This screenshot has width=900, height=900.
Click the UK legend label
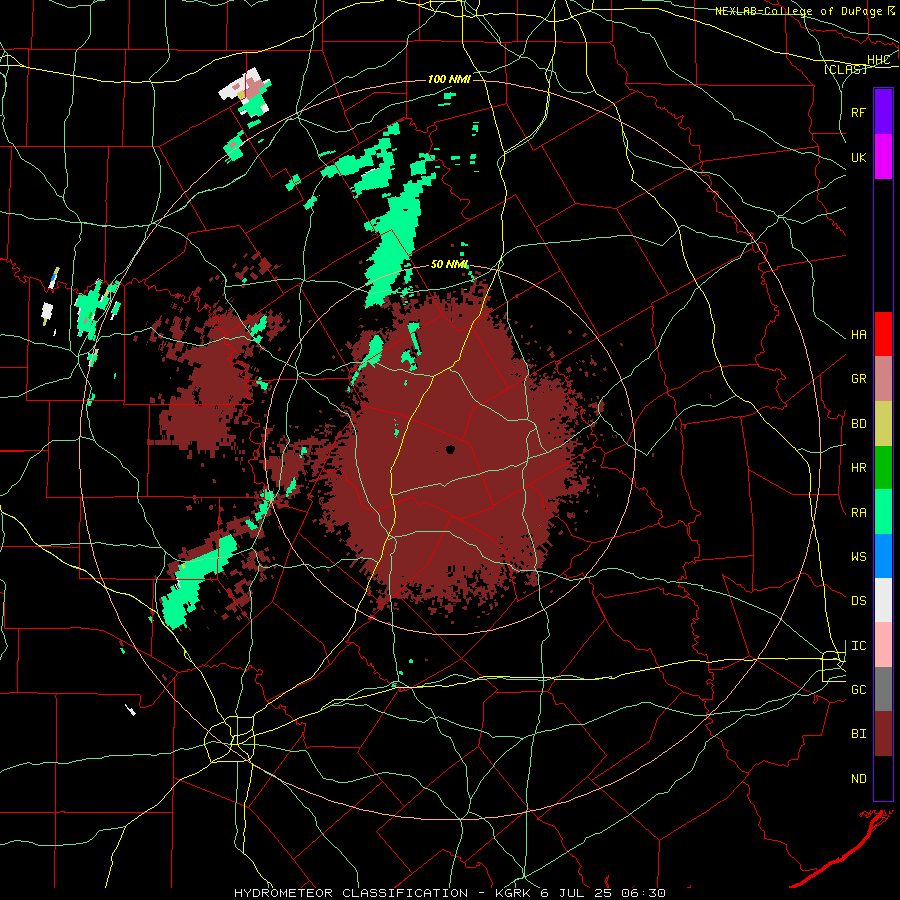point(858,157)
